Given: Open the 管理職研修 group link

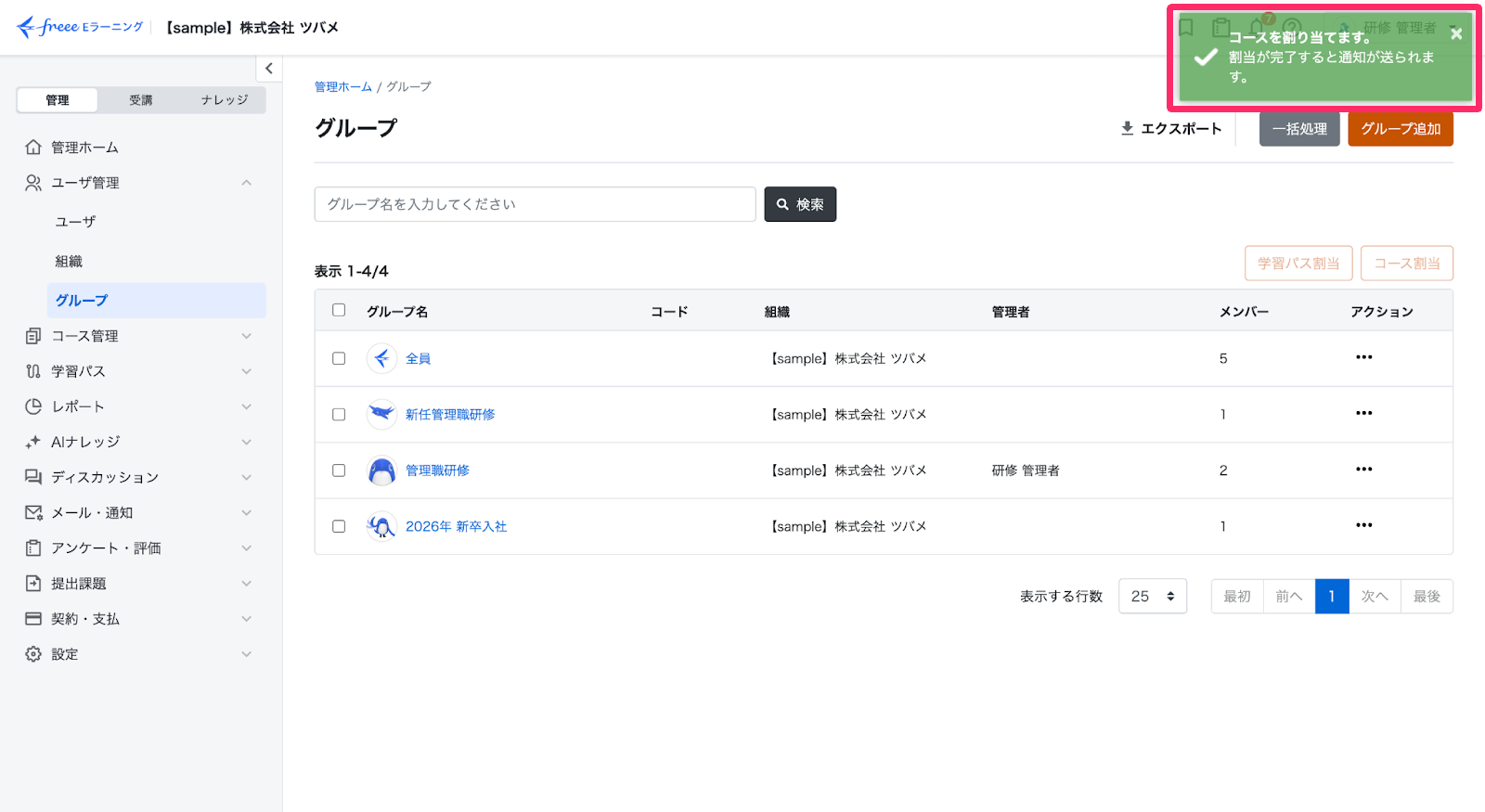Looking at the screenshot, I should coord(437,470).
